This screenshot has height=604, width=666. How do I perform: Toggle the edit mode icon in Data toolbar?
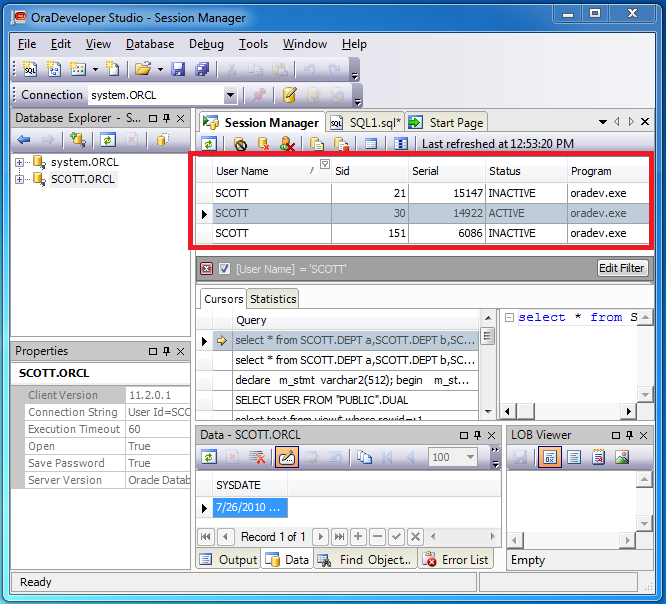[287, 457]
